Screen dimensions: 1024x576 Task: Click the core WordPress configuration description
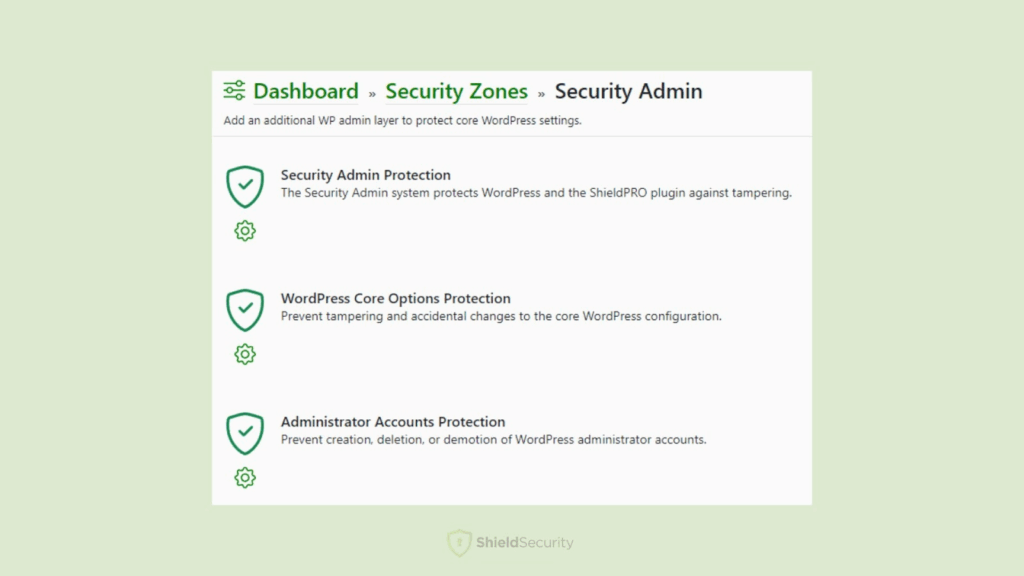(500, 316)
